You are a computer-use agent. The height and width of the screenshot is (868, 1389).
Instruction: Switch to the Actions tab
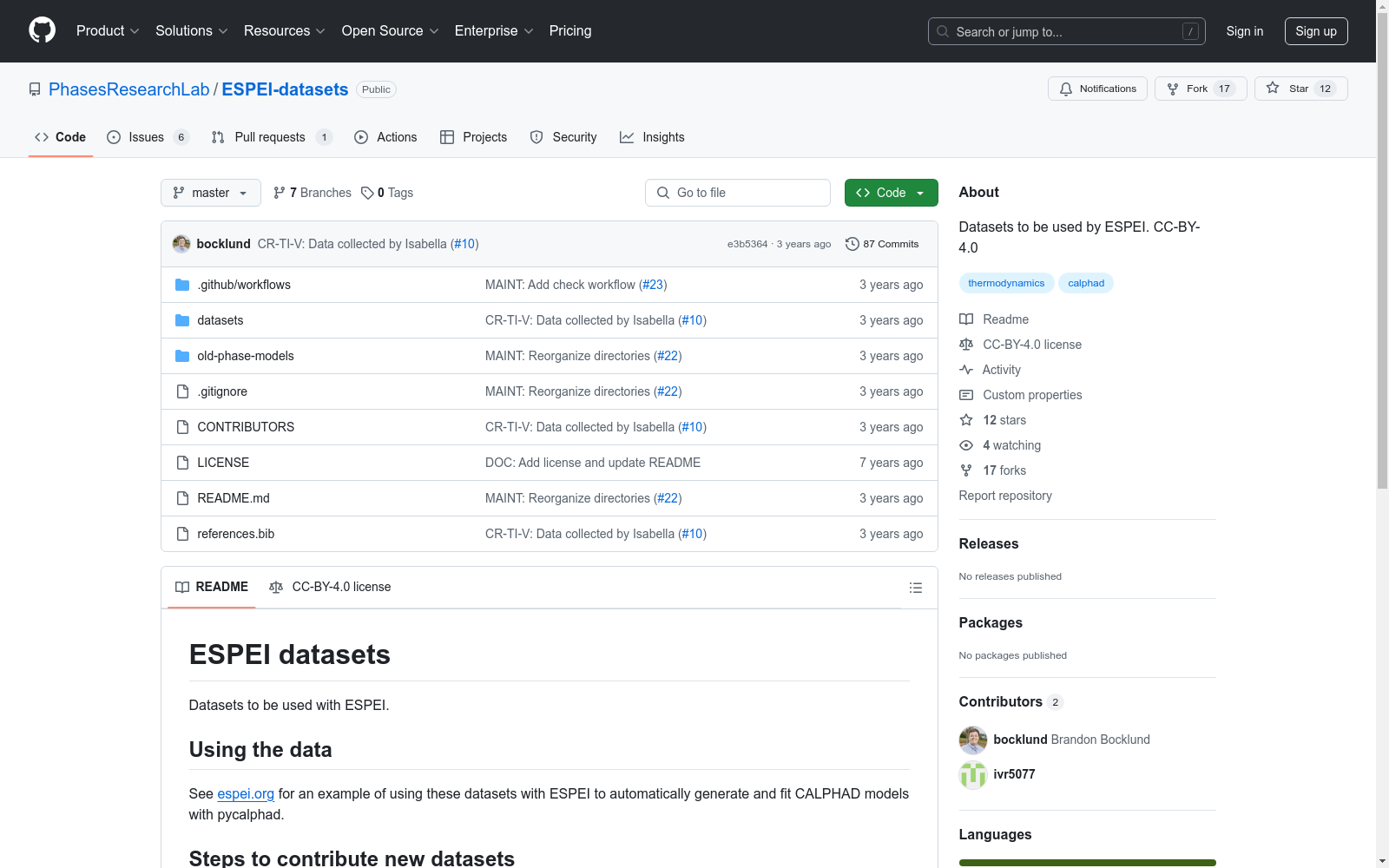[x=385, y=137]
